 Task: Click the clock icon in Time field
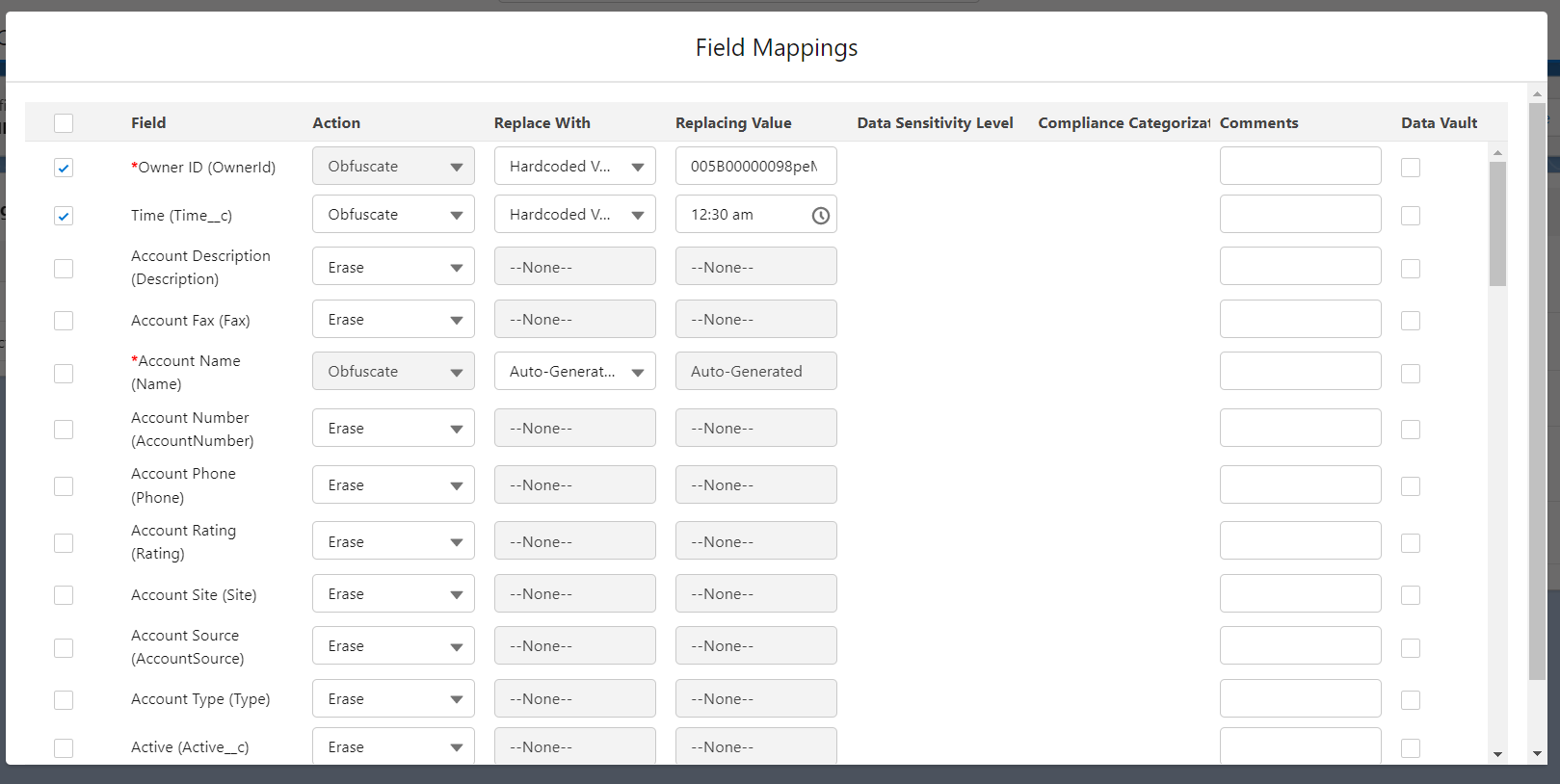pos(820,216)
